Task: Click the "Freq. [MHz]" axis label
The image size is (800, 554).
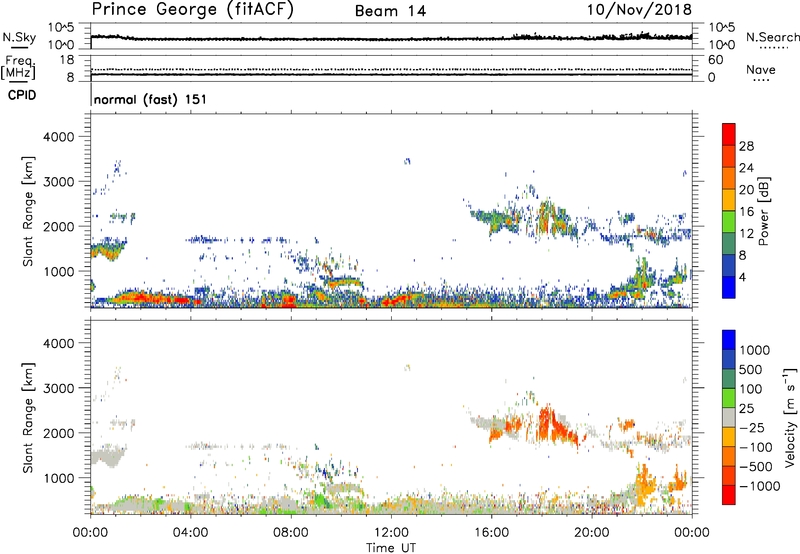Action: click(18, 68)
